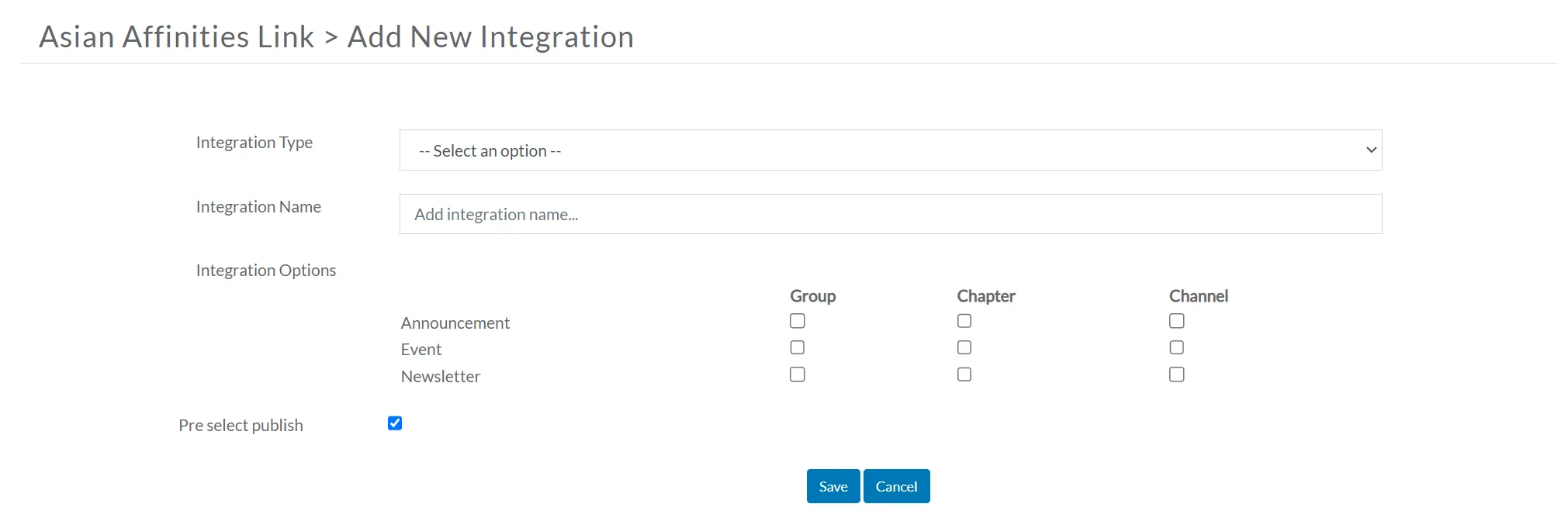Open the Integration Type dropdown
Screen dimensions: 1568x528
891,150
